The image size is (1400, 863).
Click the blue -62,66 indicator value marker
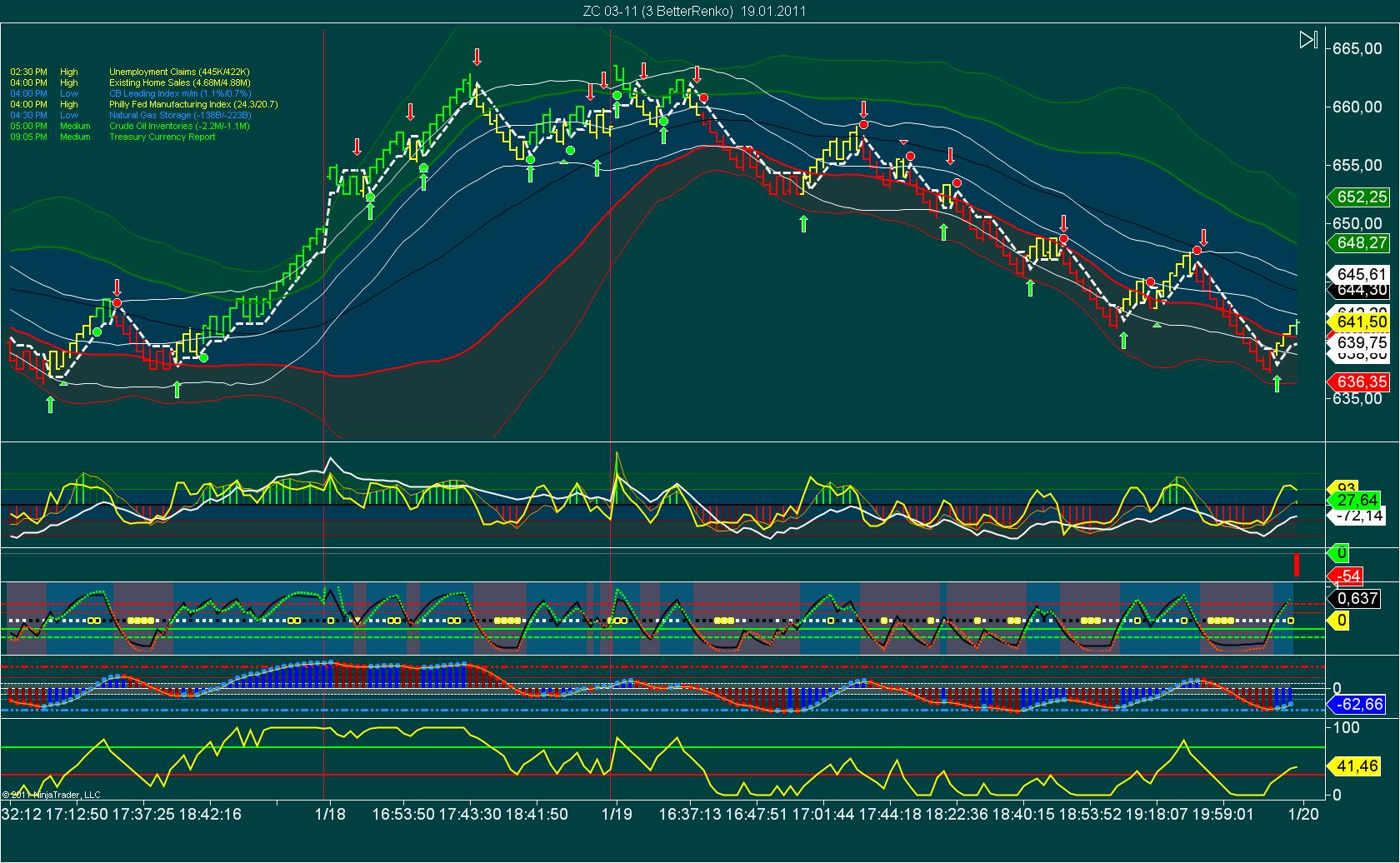(x=1355, y=705)
